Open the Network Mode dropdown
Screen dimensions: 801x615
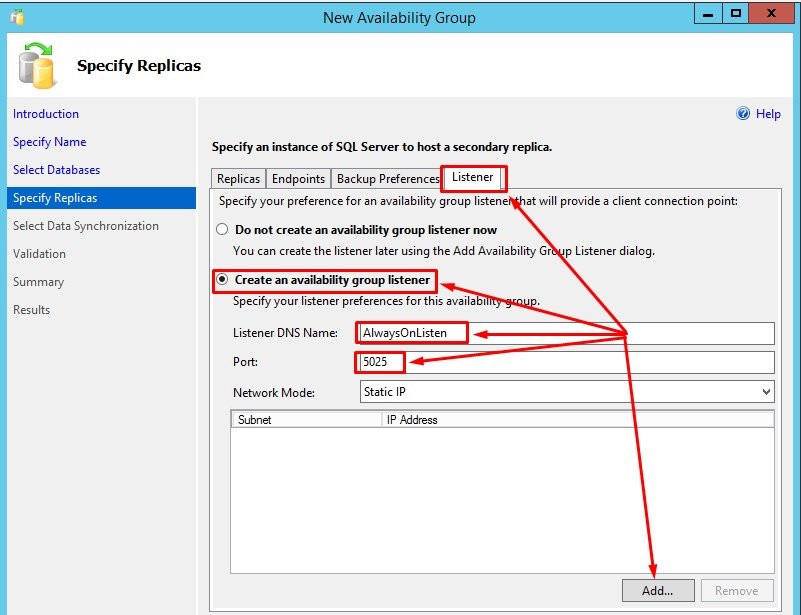tap(566, 392)
